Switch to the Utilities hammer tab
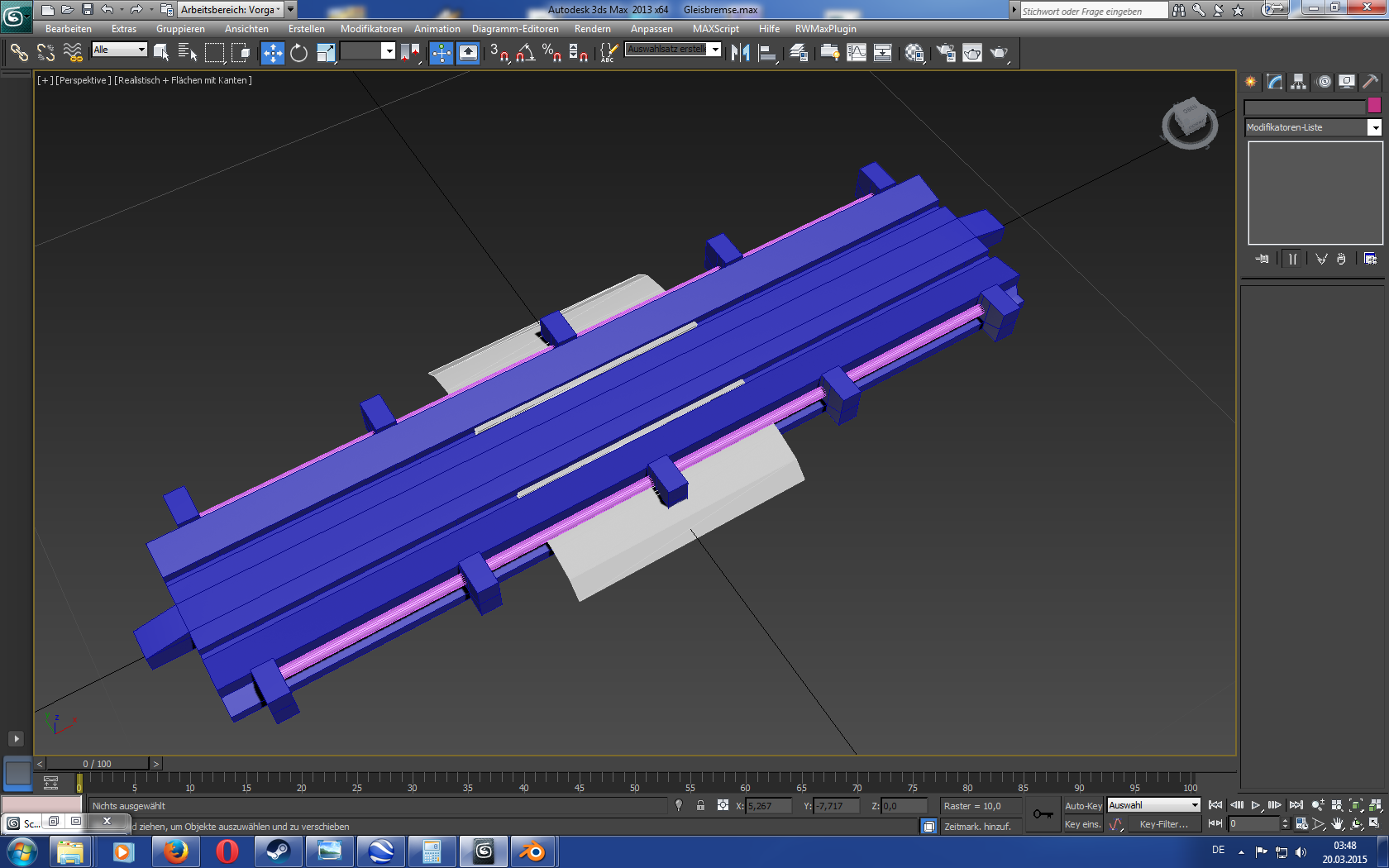Image resolution: width=1389 pixels, height=868 pixels. 1370,82
